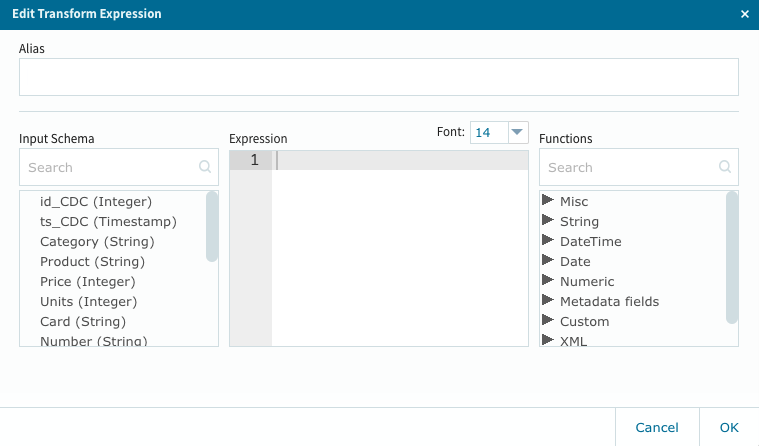Screen dimensions: 759x446
Task: Open the Font size dropdown
Action: point(517,132)
